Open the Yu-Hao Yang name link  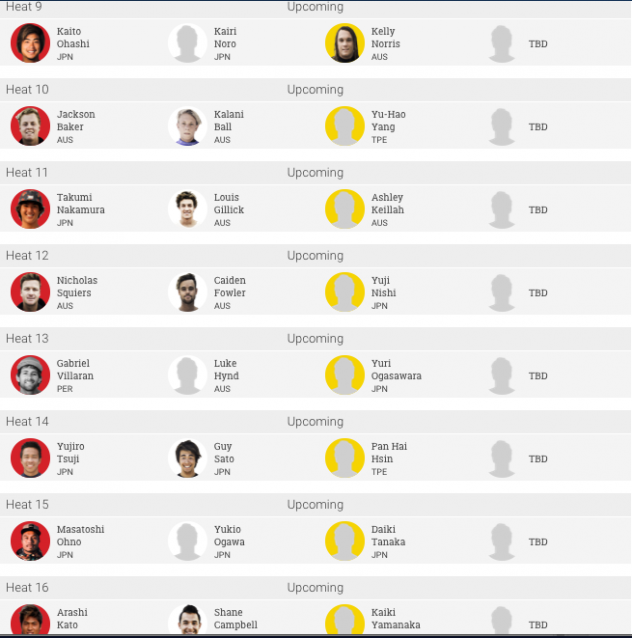coord(388,121)
